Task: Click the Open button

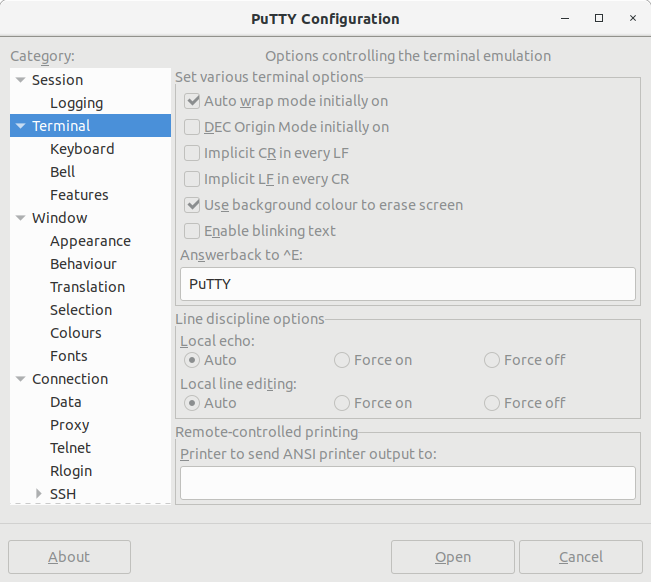Action: (x=453, y=557)
